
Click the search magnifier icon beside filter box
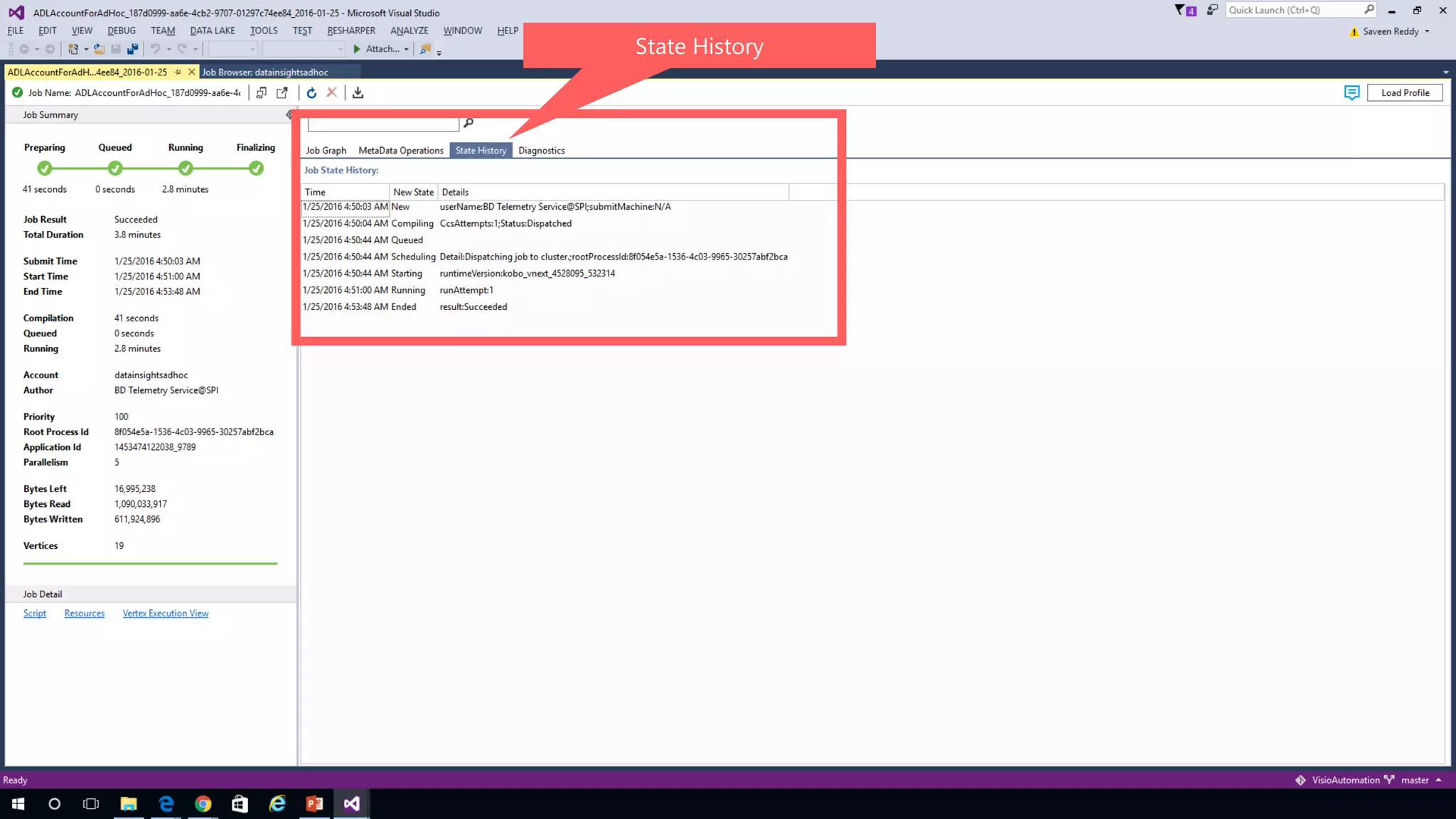[468, 123]
